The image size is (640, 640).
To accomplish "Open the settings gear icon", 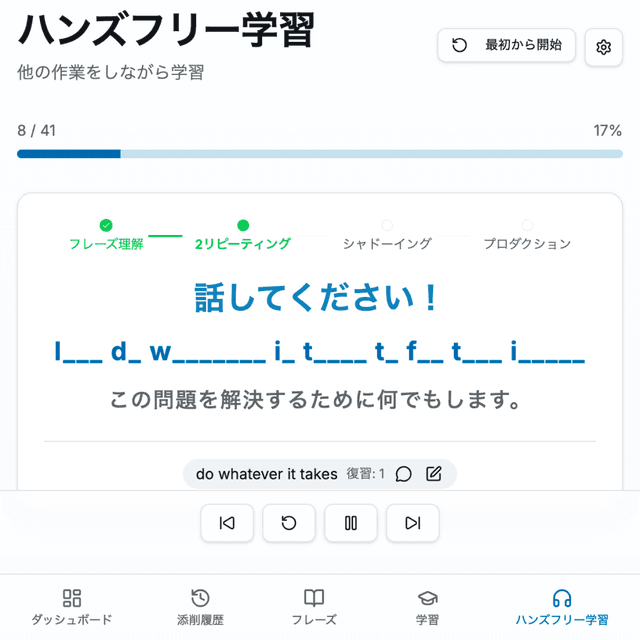I will tap(603, 47).
